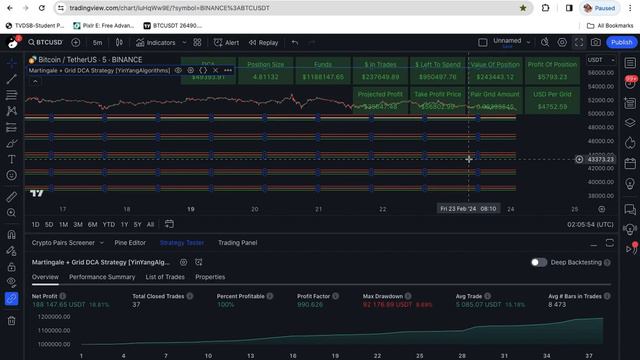Viewport: 640px width, 360px height.
Task: Switch to the Pine Editor tab
Action: coord(130,243)
